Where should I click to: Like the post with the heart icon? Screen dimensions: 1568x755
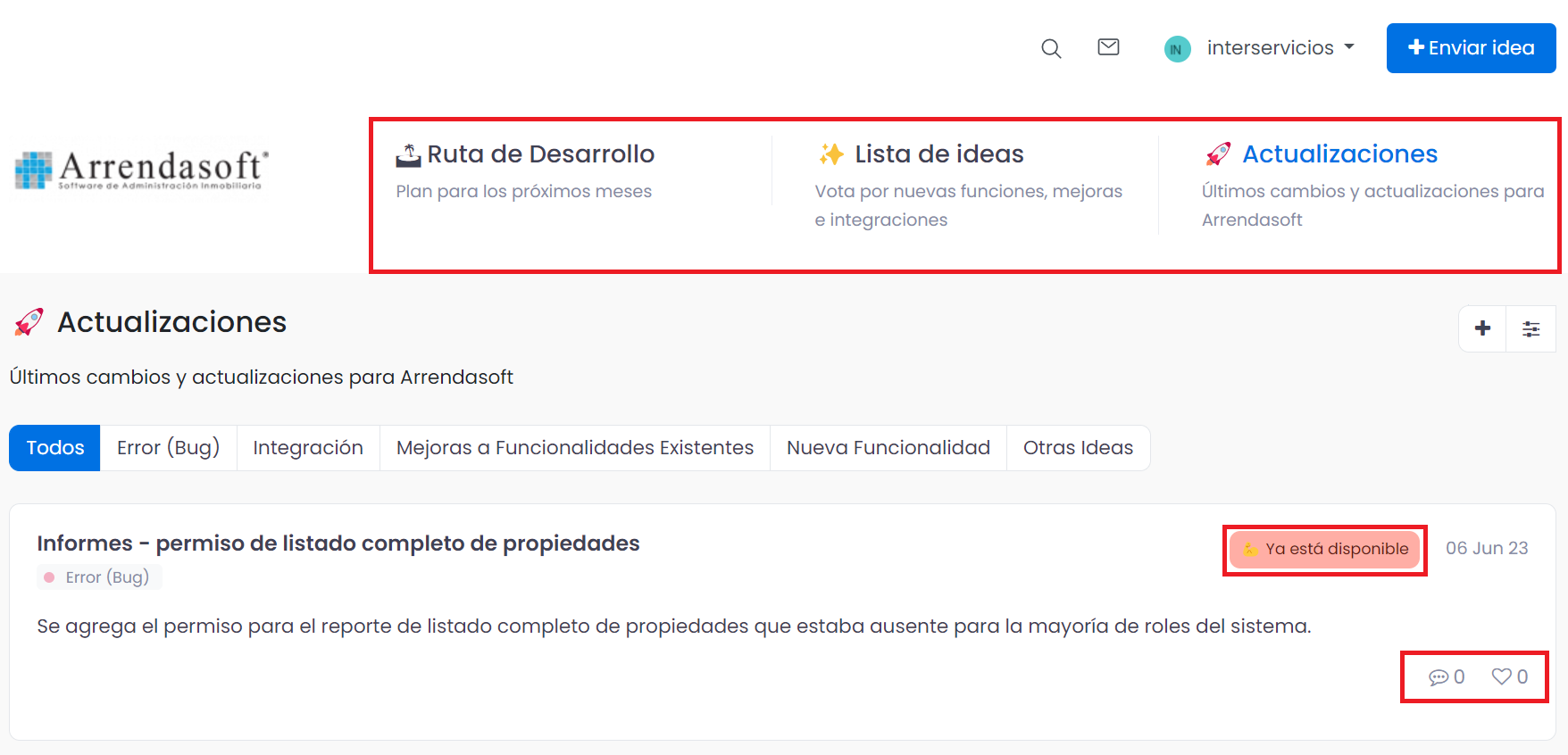click(1502, 676)
